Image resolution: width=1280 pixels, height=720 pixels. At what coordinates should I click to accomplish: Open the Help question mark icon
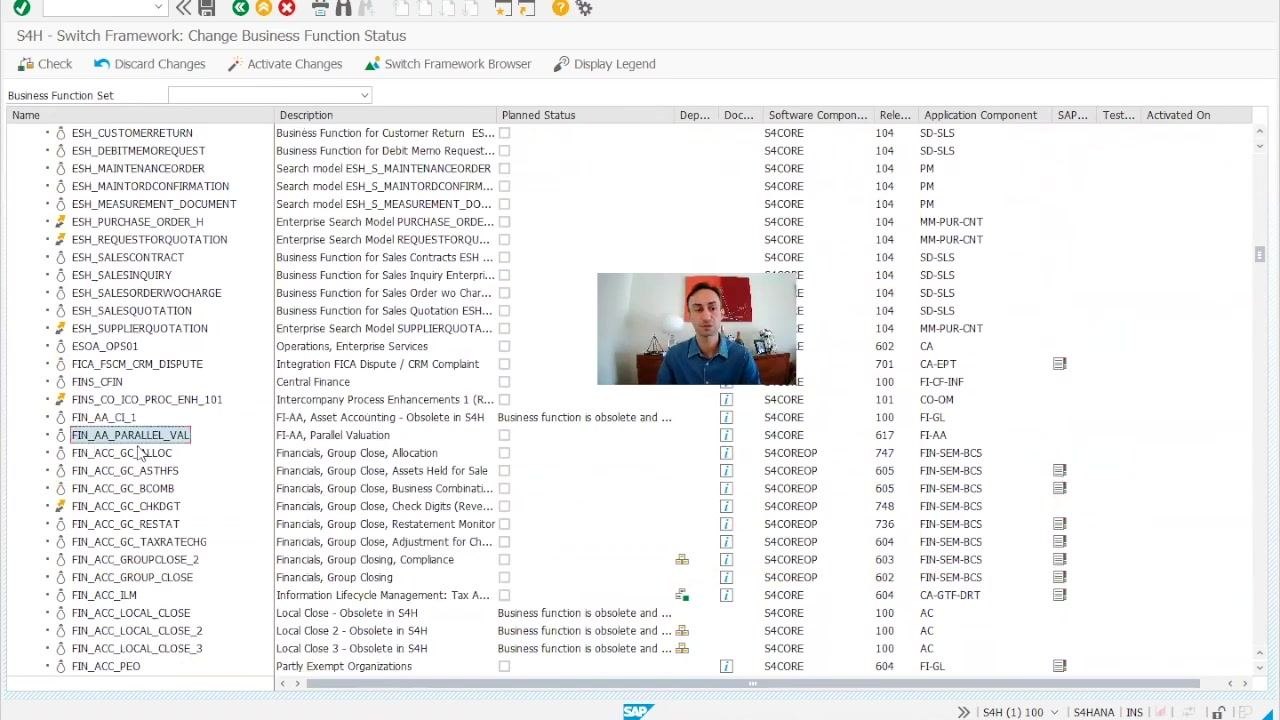pyautogui.click(x=560, y=8)
